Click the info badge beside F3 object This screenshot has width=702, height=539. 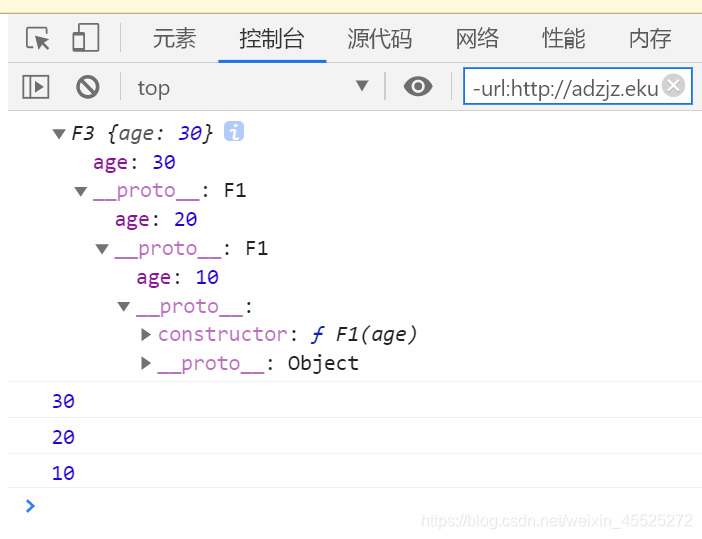pos(234,131)
